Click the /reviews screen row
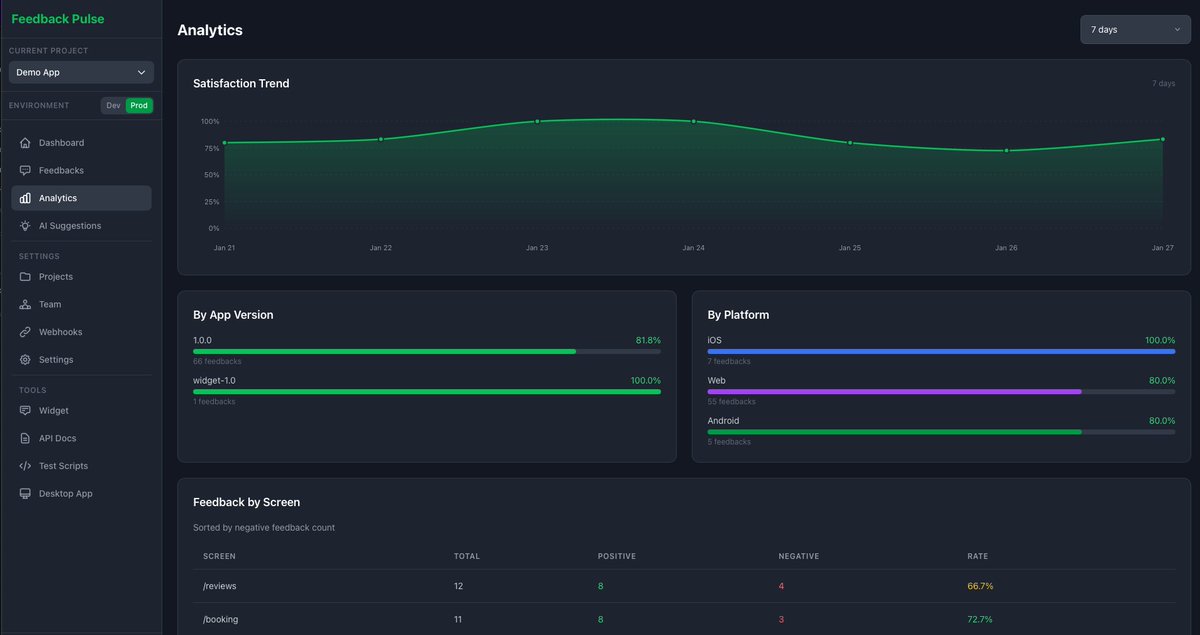1200x635 pixels. pyautogui.click(x=684, y=586)
